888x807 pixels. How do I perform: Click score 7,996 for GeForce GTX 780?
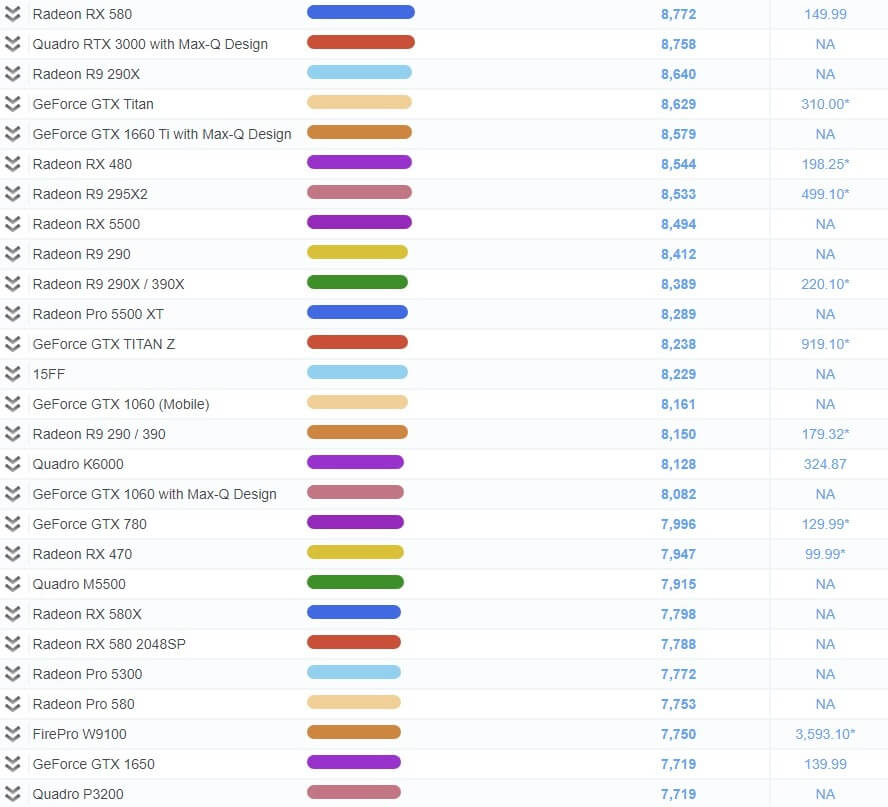678,524
